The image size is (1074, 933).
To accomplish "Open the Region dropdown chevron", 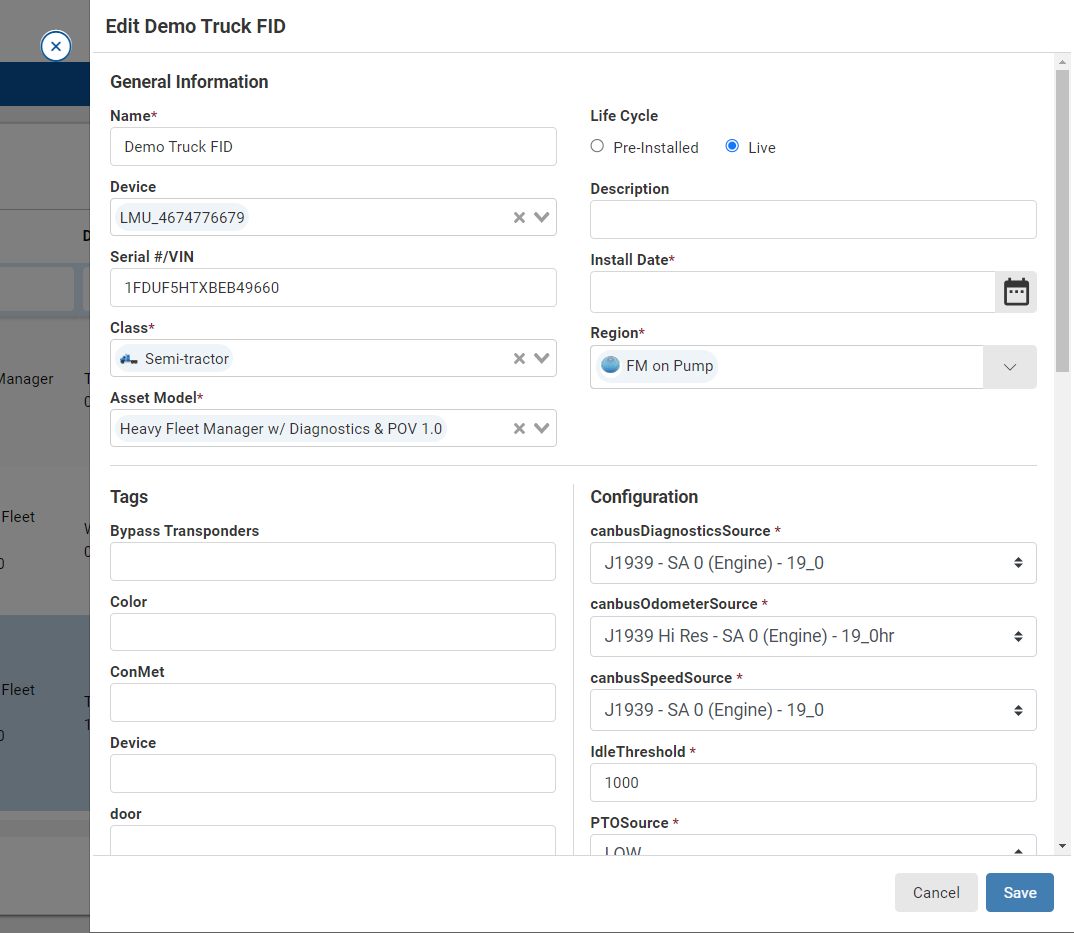I will click(1010, 367).
